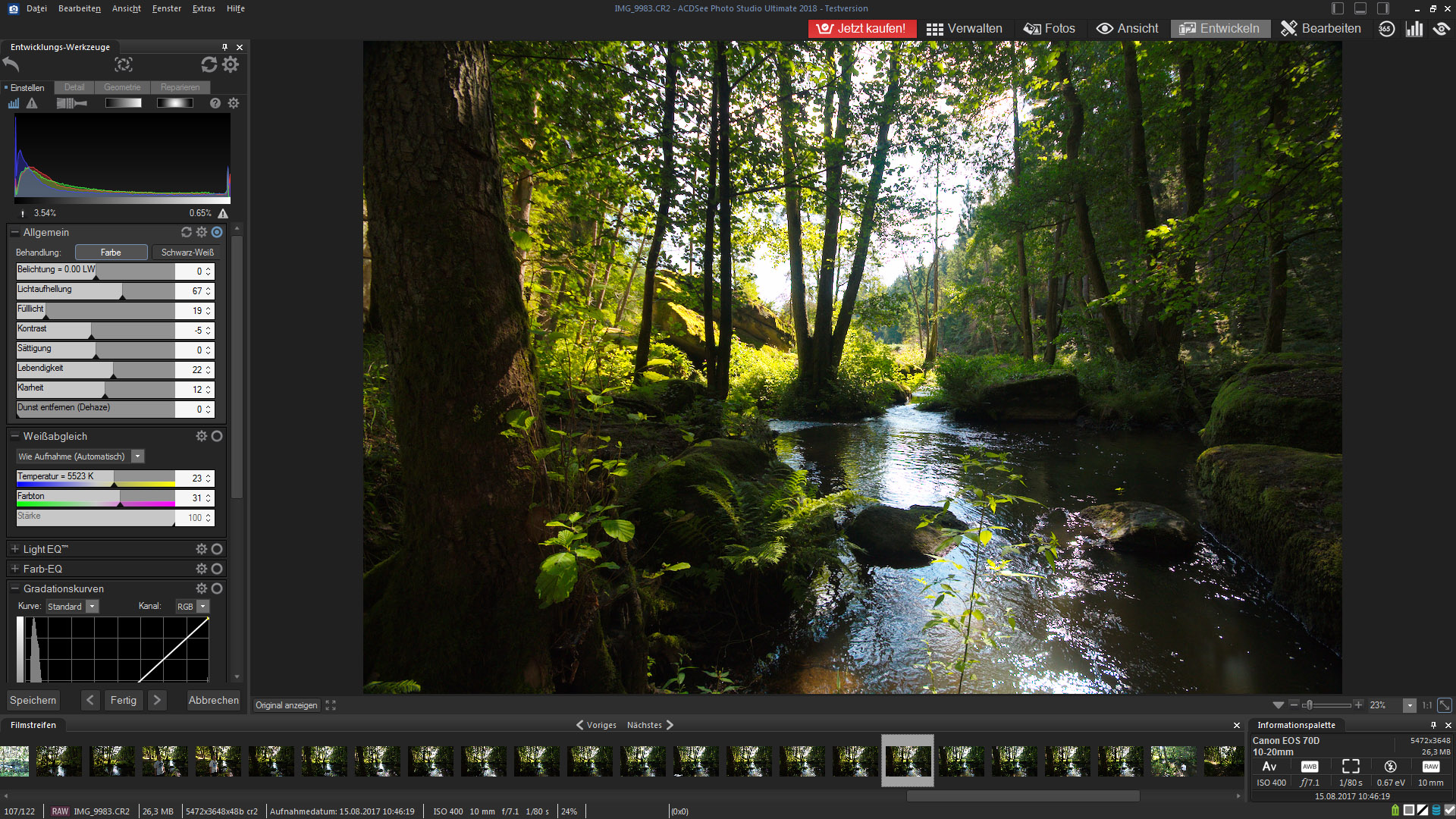Click the Schwarz-Weiß treatment button
Image resolution: width=1456 pixels, height=819 pixels.
coord(187,253)
